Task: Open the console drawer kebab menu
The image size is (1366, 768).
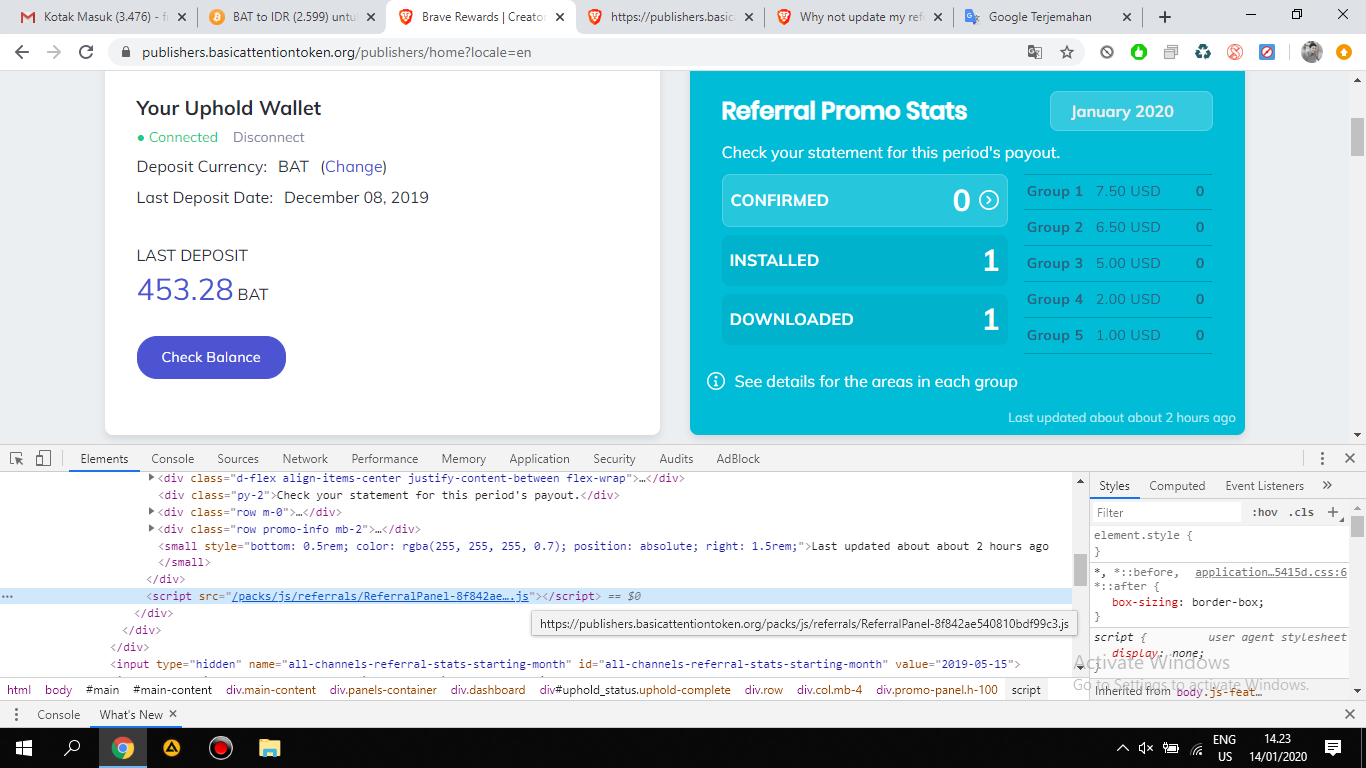Action: (x=17, y=714)
